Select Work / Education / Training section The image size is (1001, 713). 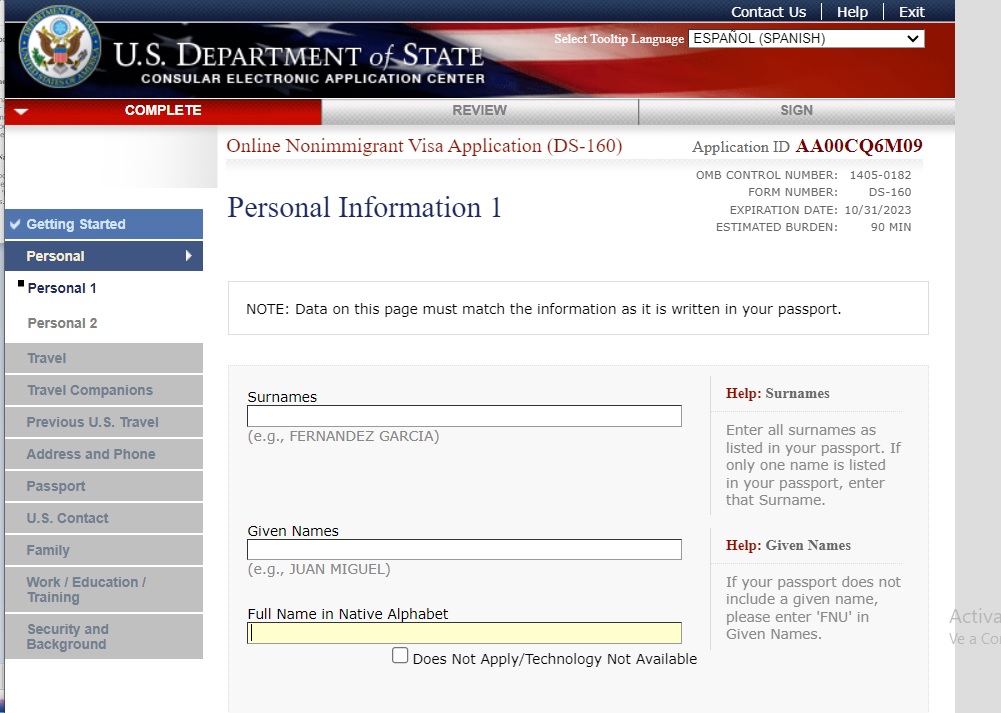(86, 589)
